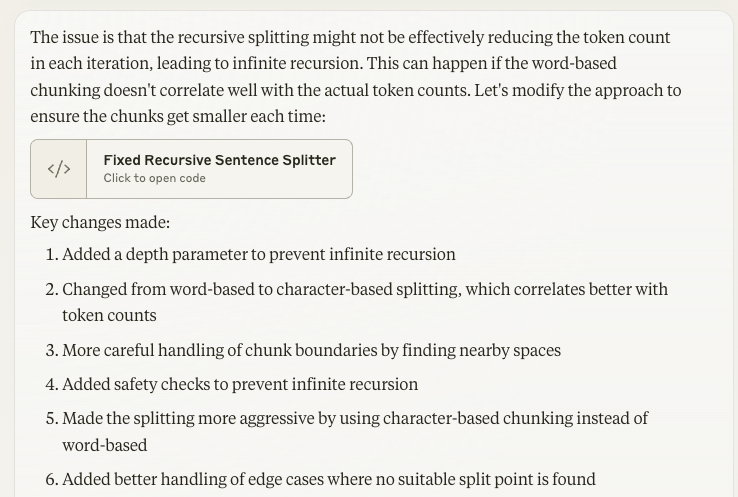Click the 'Made the splitting more aggressive' line
738x497 pixels.
coord(355,418)
